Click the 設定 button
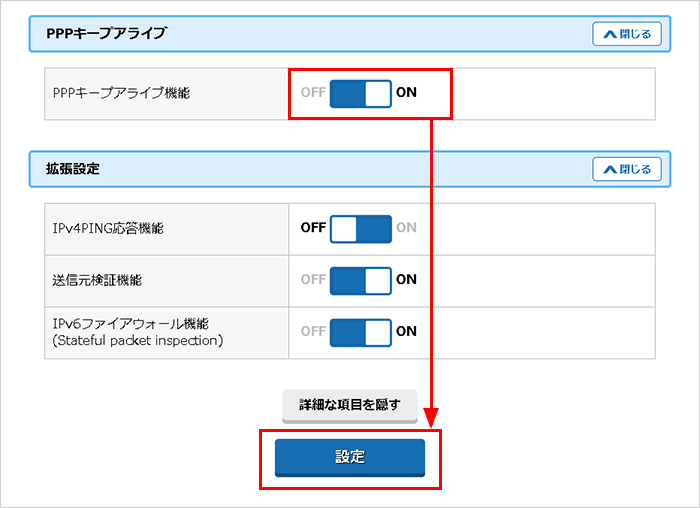The height and width of the screenshot is (508, 700). click(350, 457)
